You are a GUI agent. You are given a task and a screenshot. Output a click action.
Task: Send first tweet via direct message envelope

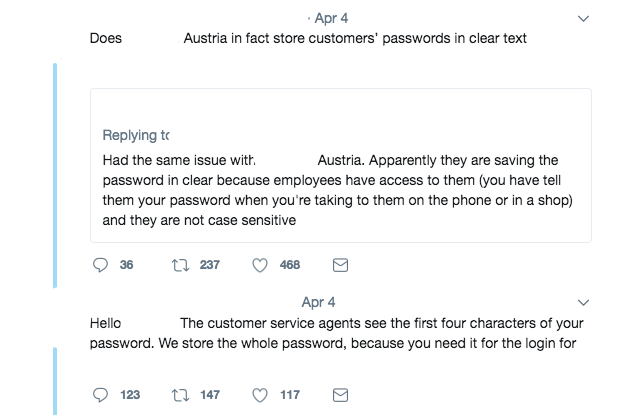click(340, 265)
